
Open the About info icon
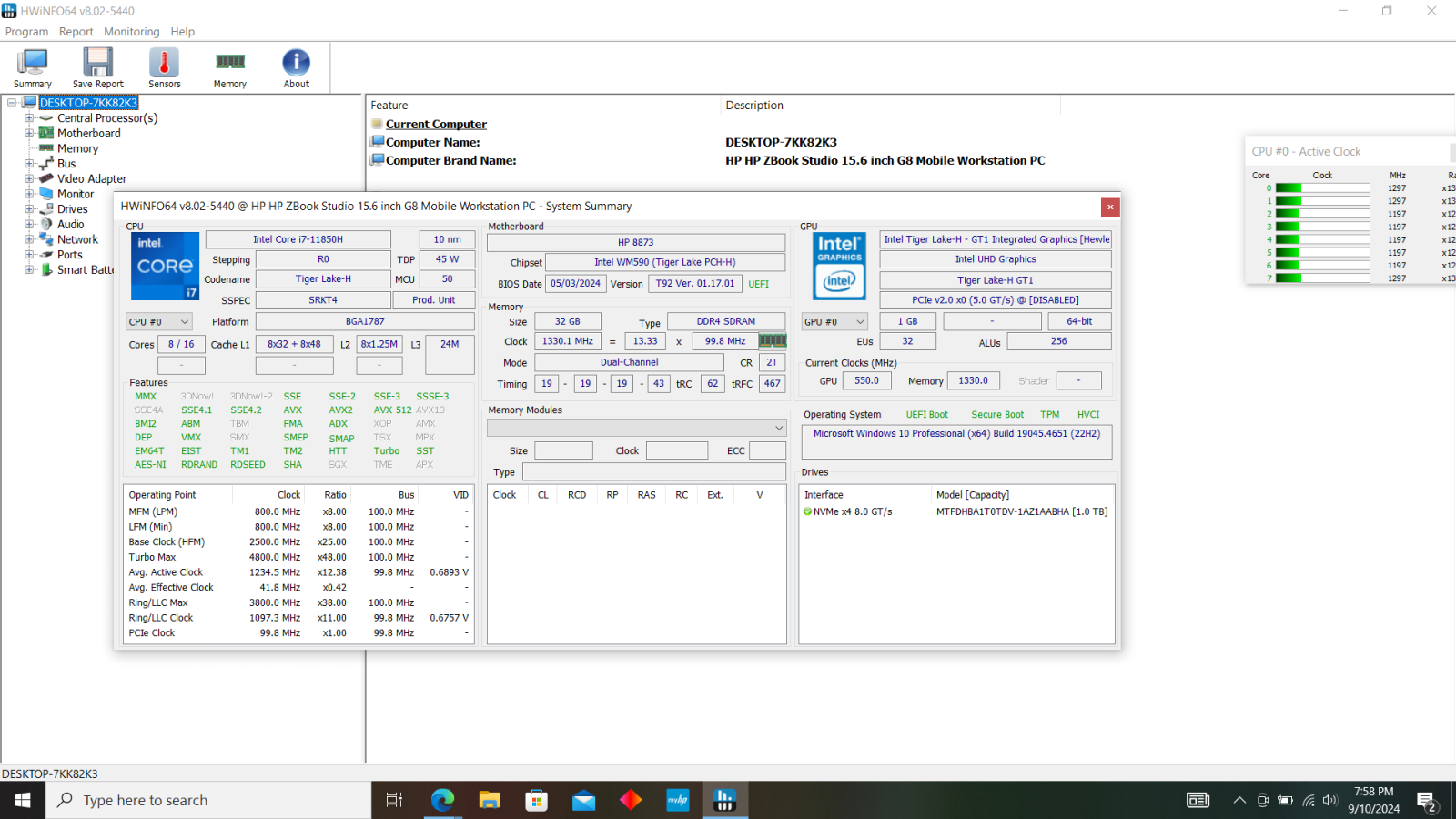[296, 68]
